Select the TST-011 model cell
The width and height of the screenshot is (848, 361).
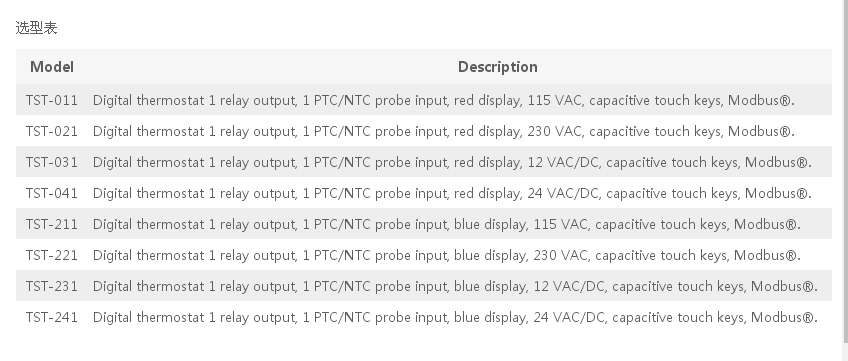[x=52, y=100]
